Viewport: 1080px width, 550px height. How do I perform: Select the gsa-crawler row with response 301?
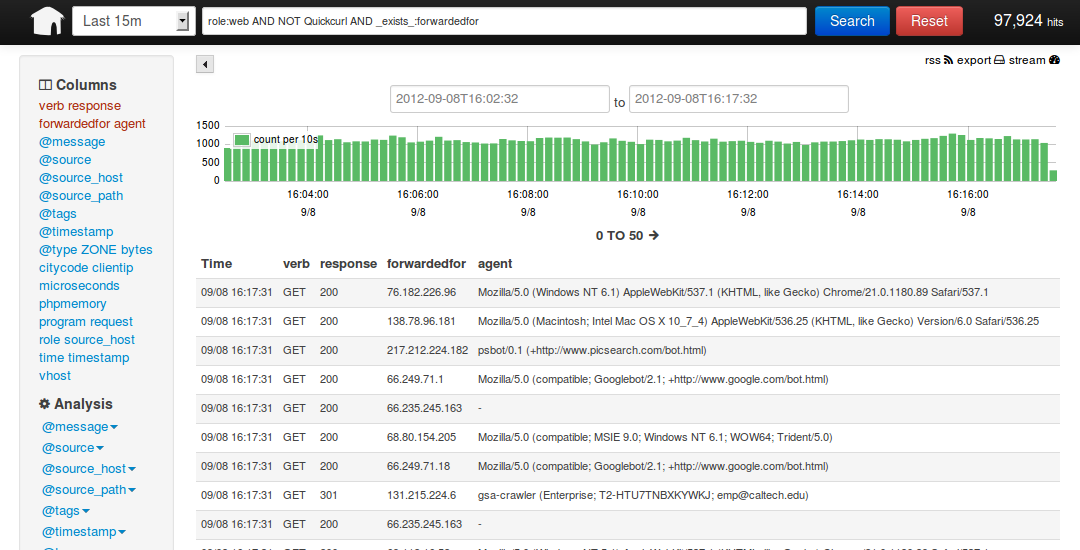pos(627,495)
